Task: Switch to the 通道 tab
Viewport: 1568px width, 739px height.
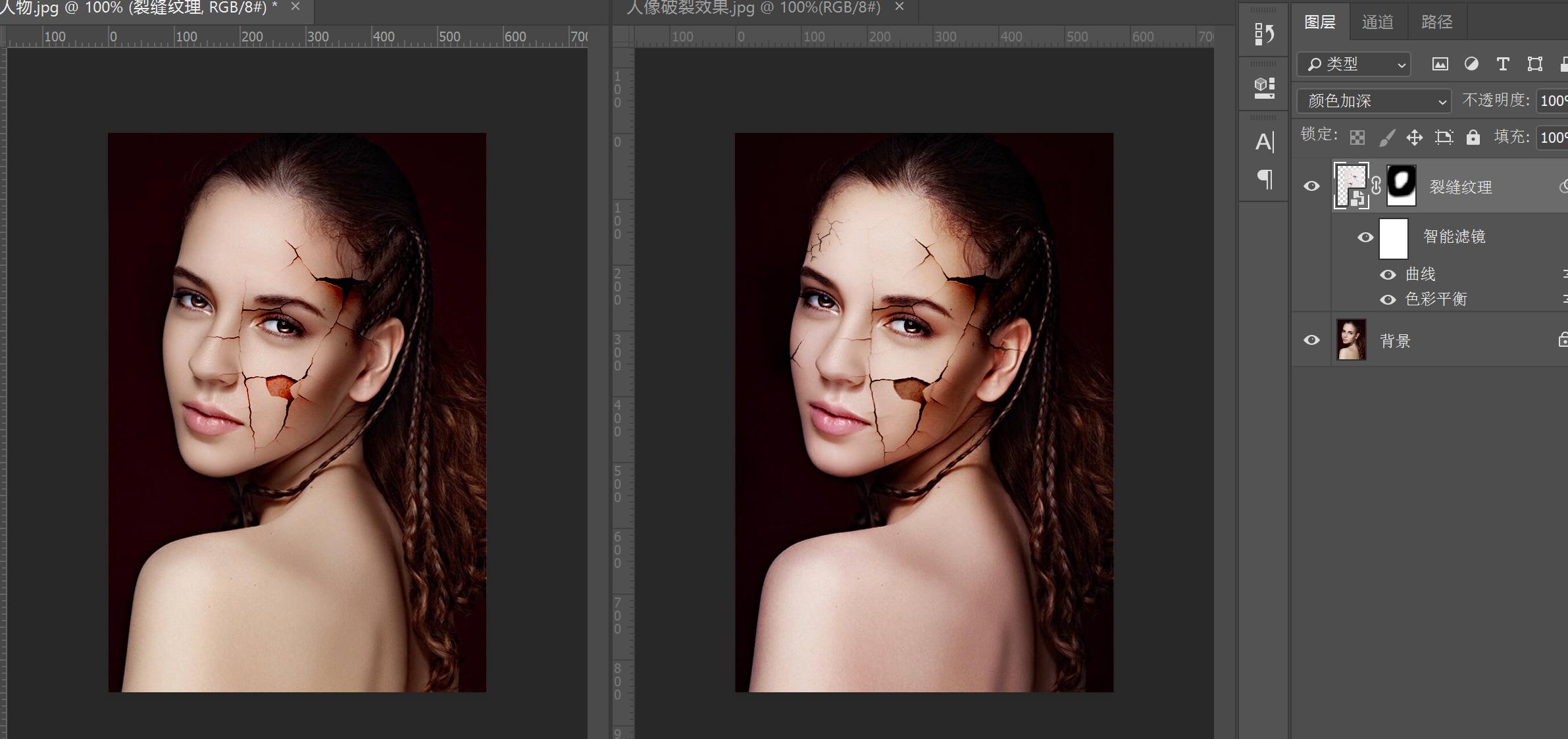Action: click(1377, 22)
